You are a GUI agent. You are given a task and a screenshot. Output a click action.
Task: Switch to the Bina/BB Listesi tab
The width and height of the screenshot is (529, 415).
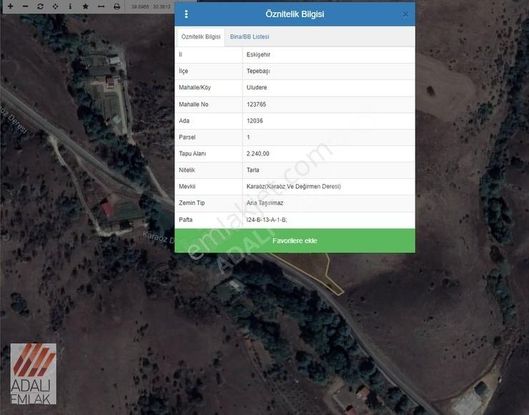[x=250, y=37]
